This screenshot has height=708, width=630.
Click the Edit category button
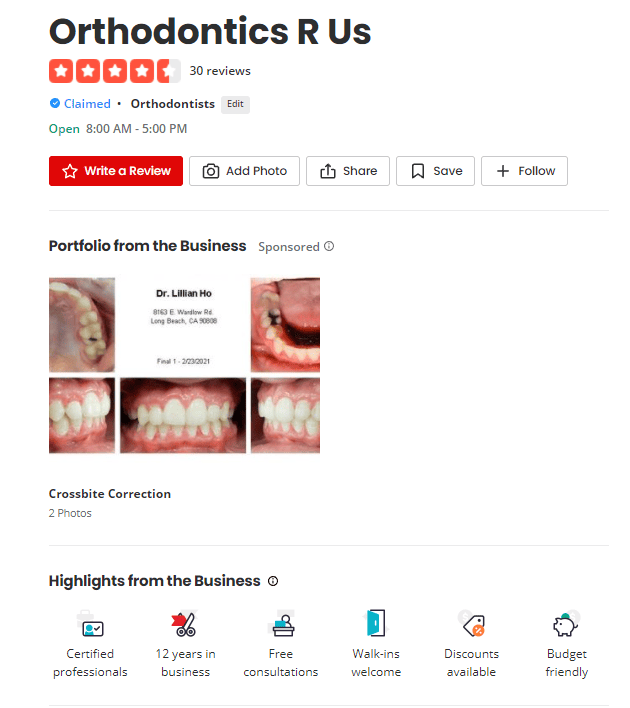(x=235, y=104)
